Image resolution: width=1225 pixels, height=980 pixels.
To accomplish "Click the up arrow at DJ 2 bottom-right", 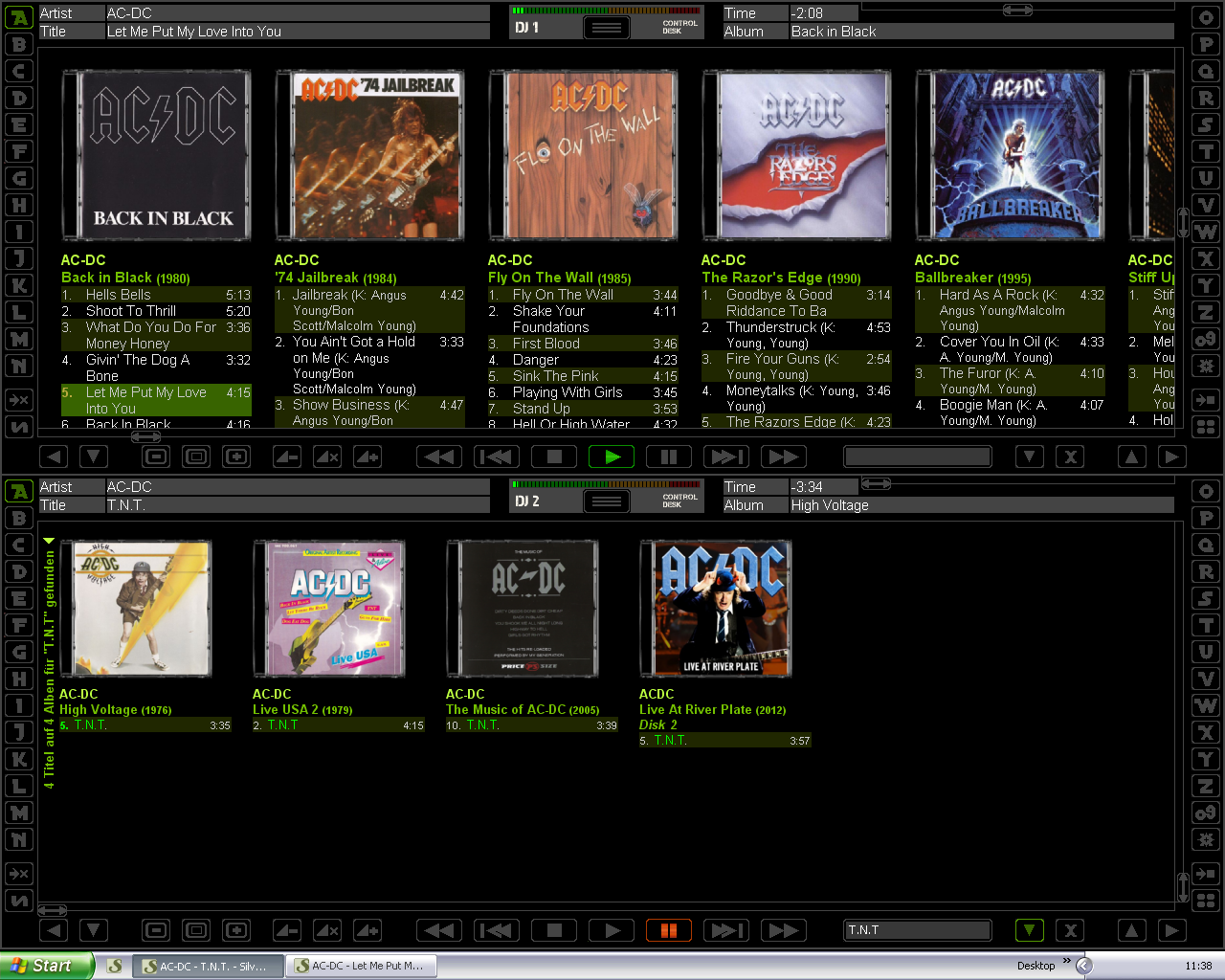I will [x=1131, y=930].
